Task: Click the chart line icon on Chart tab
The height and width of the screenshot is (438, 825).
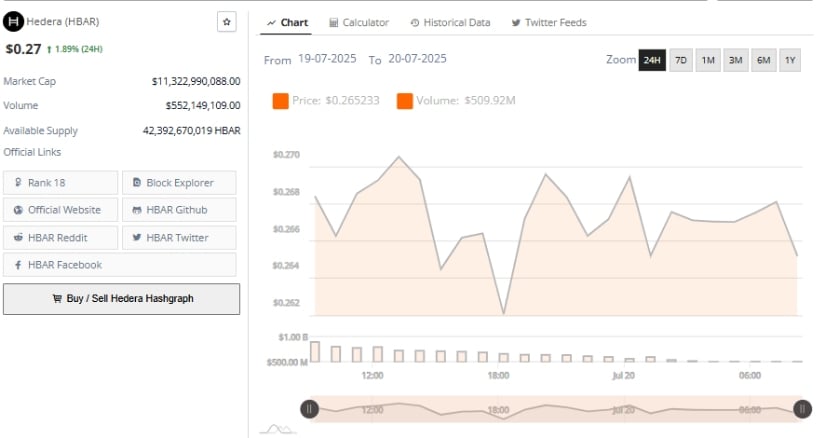Action: [271, 23]
